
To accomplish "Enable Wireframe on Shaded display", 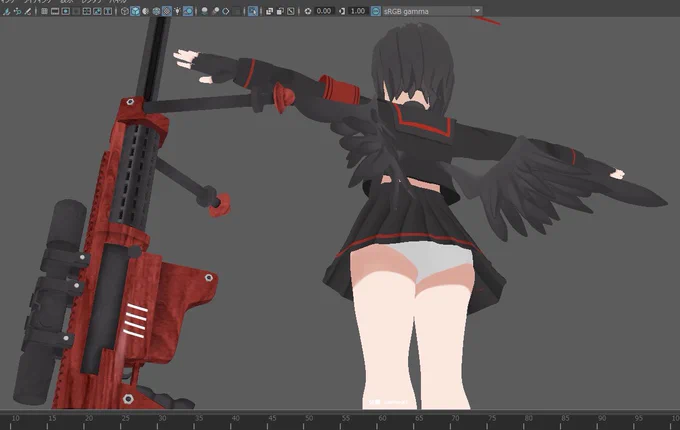I will tap(156, 11).
